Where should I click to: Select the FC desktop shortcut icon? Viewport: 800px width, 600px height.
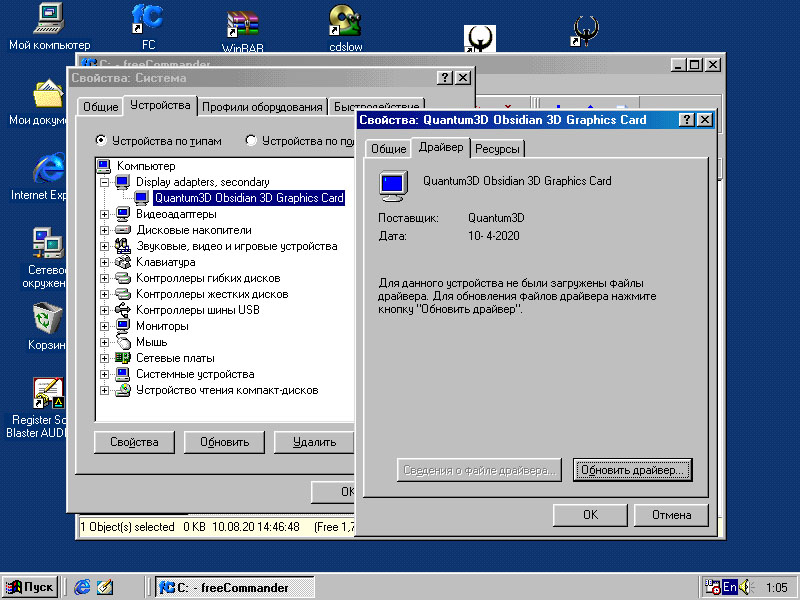(147, 18)
